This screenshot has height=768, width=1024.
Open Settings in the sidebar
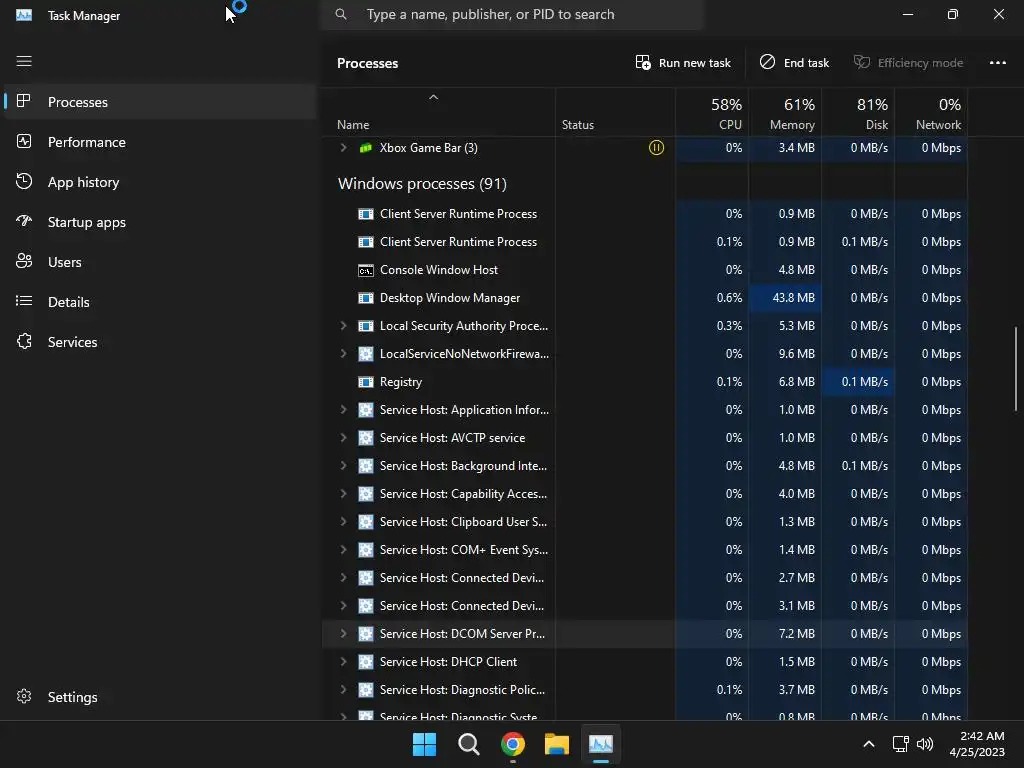coord(160,697)
